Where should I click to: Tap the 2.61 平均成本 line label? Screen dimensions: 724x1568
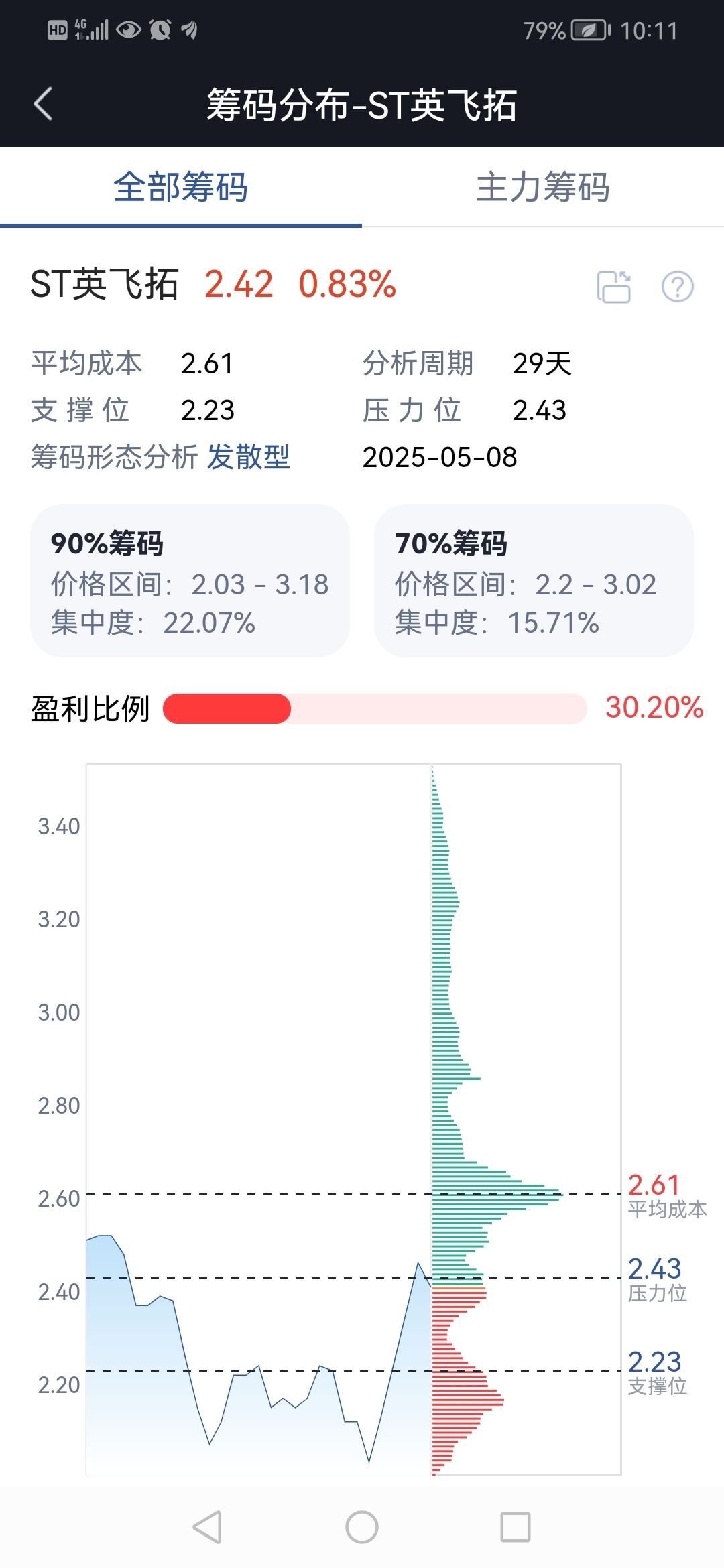point(667,1195)
